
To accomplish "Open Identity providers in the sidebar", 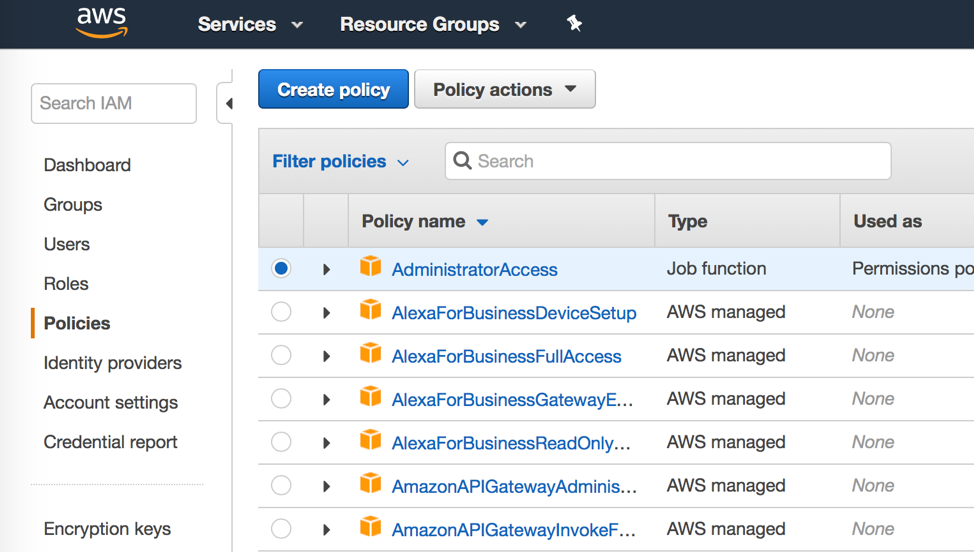I will pos(112,363).
